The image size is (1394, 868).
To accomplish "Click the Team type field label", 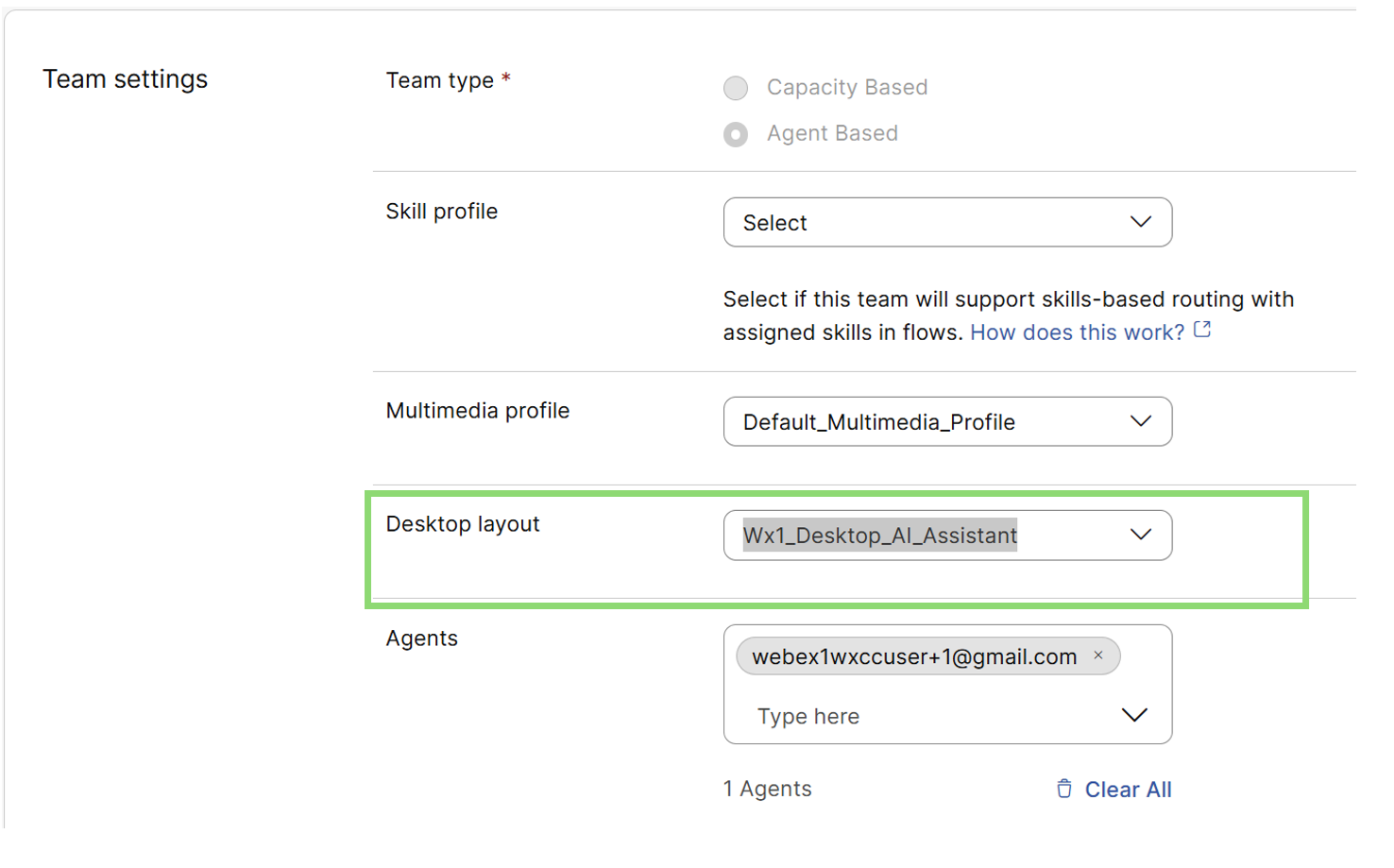I will [440, 80].
